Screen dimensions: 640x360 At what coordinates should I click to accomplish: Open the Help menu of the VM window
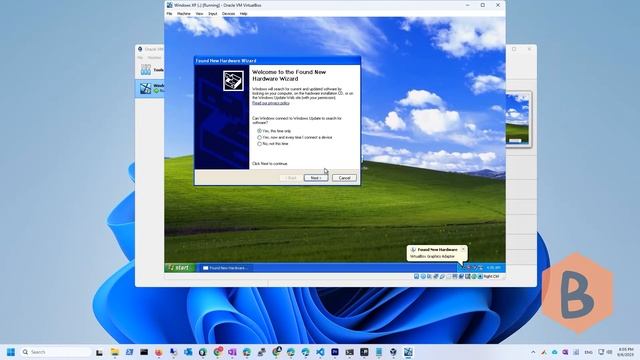[x=243, y=13]
